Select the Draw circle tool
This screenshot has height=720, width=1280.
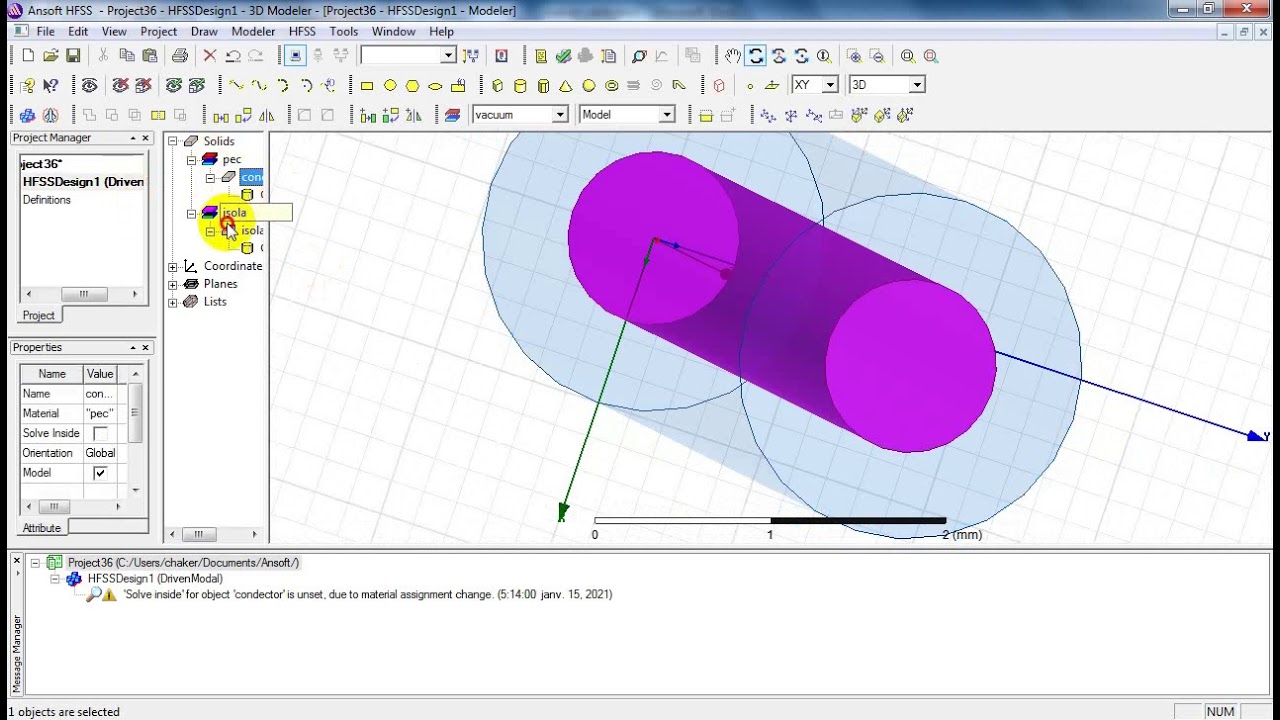click(x=390, y=86)
